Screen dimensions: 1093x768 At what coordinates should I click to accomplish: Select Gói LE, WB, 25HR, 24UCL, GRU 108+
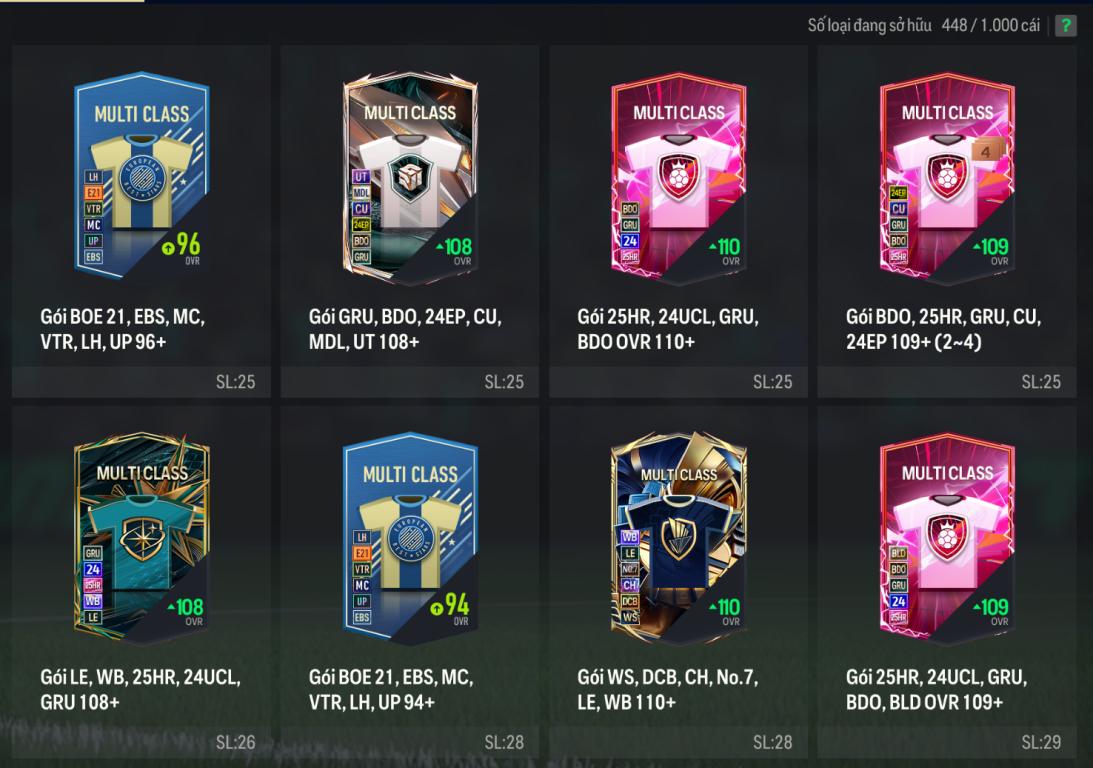pyautogui.click(x=140, y=689)
